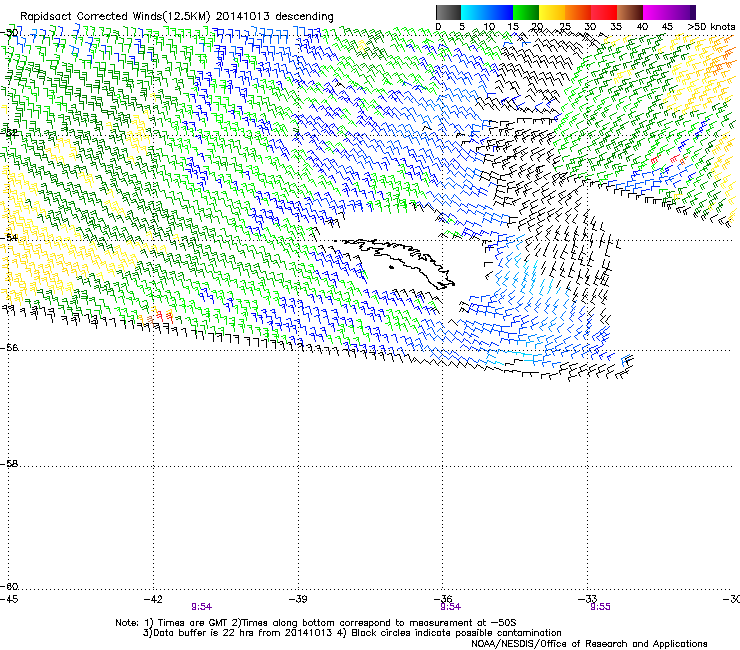Click the legend value "25"
The width and height of the screenshot is (740, 650).
(565, 27)
